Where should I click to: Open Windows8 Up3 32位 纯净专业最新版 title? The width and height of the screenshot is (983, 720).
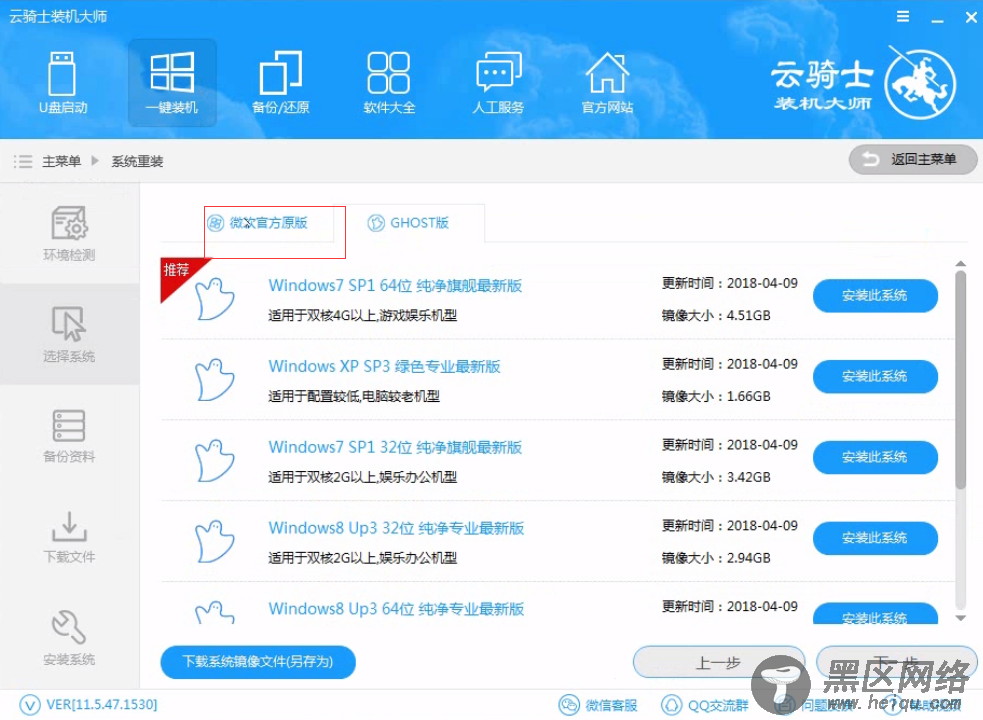(396, 528)
